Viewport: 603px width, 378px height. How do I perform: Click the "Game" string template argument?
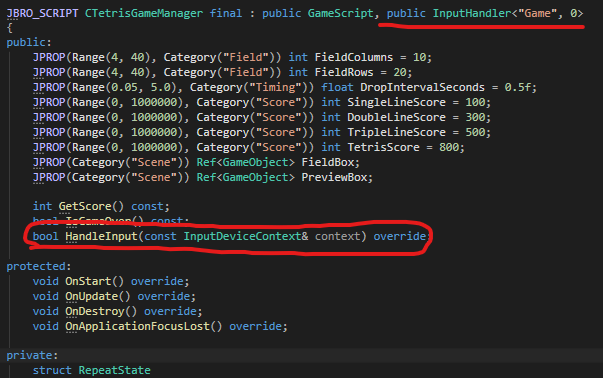(x=538, y=13)
